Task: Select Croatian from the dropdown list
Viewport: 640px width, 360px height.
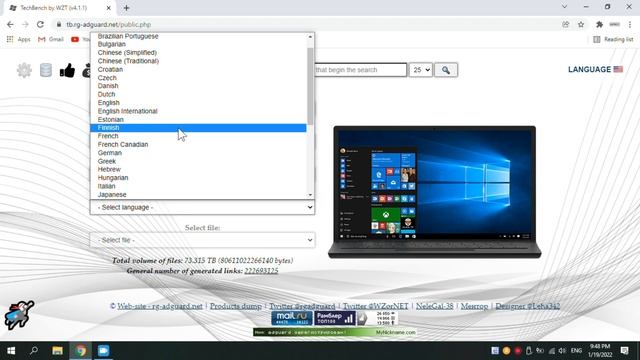Action: click(198, 69)
